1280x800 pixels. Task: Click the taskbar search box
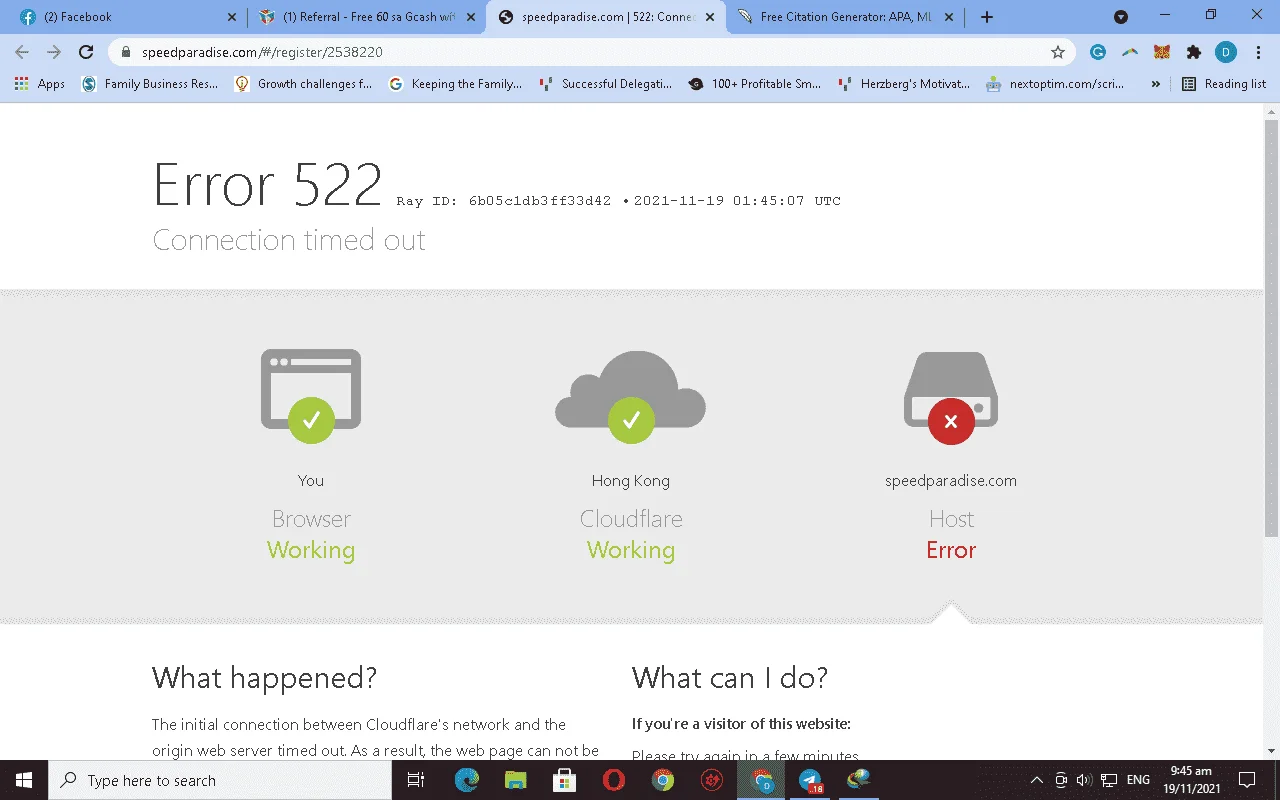coord(220,780)
